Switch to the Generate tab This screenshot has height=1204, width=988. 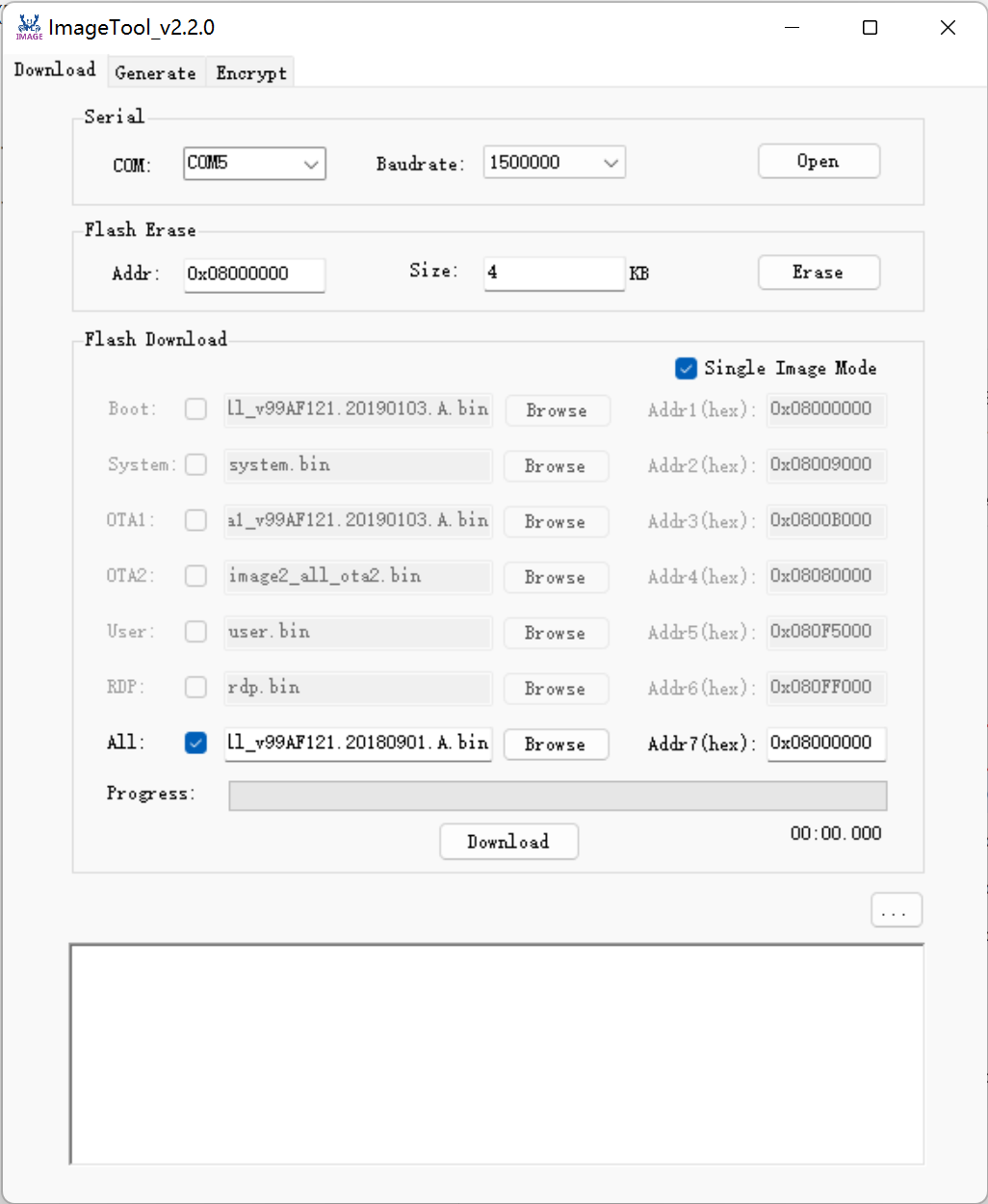[x=155, y=73]
